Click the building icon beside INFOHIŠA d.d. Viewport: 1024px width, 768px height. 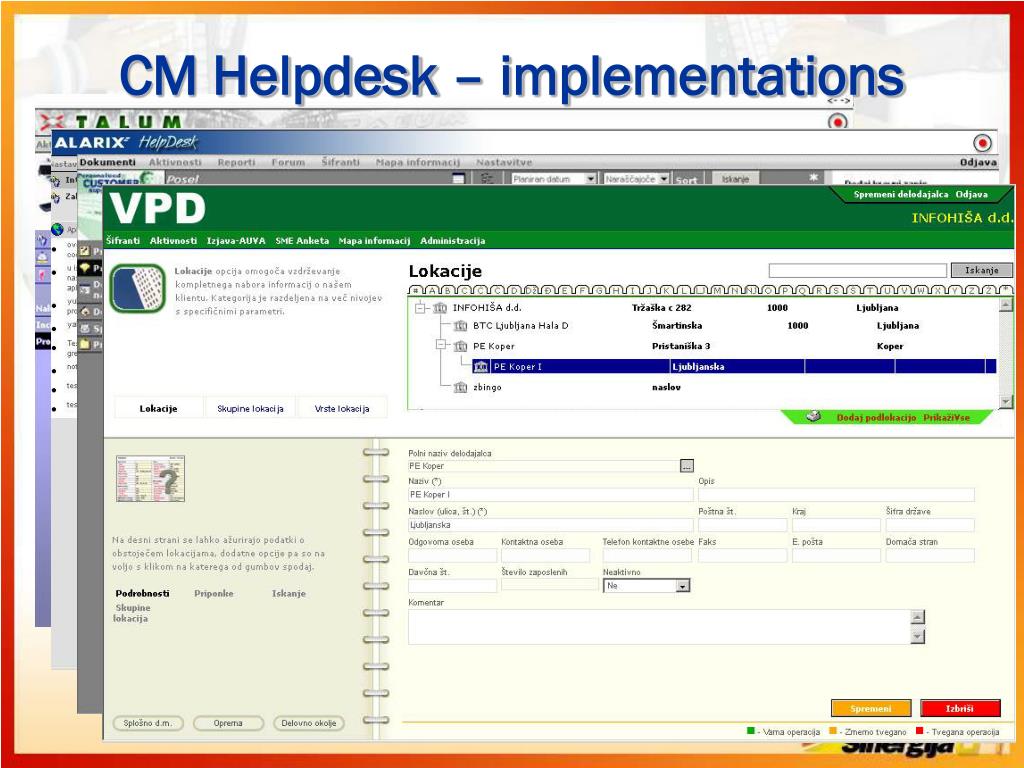pos(440,308)
